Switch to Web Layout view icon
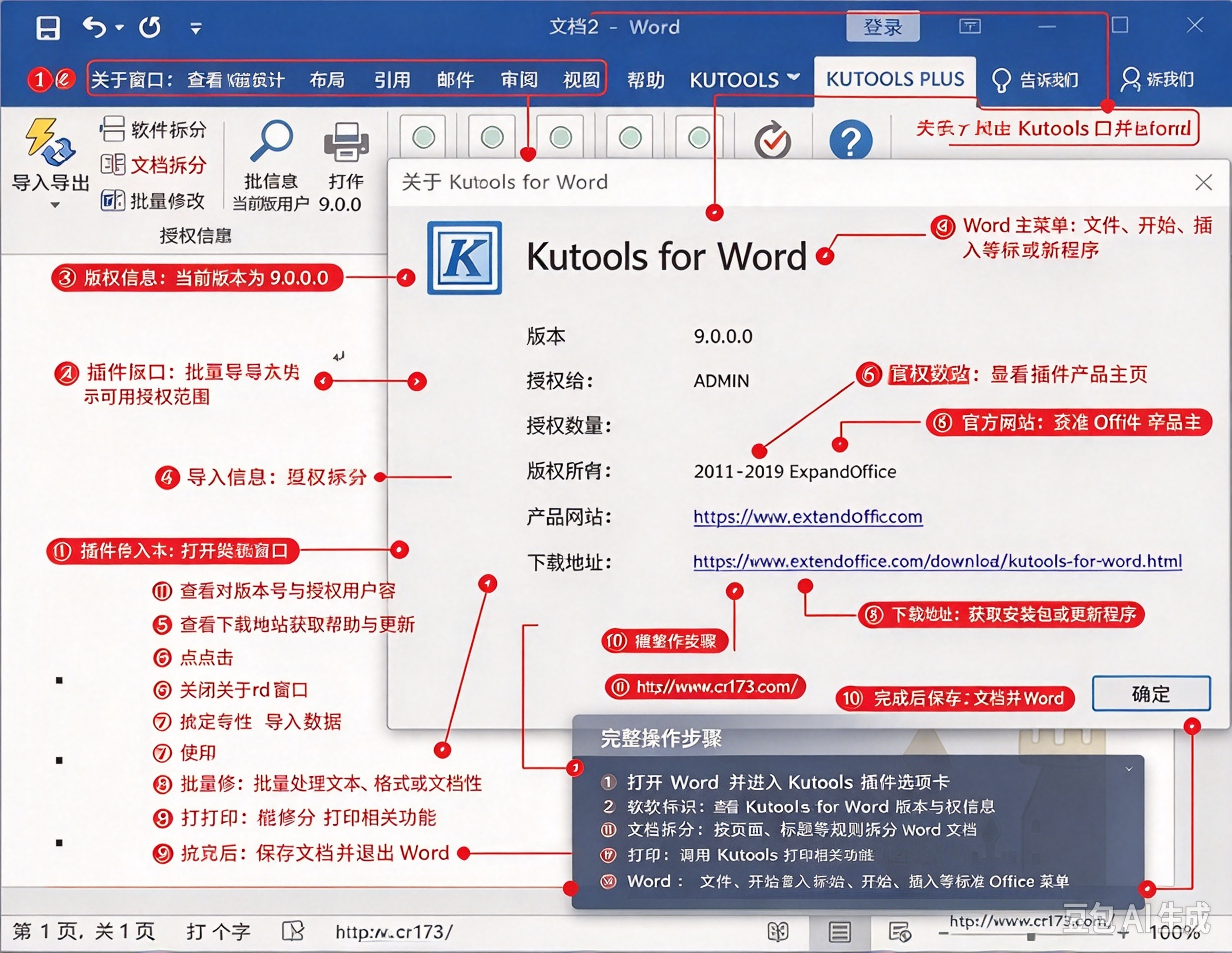The image size is (1232, 953). (900, 932)
